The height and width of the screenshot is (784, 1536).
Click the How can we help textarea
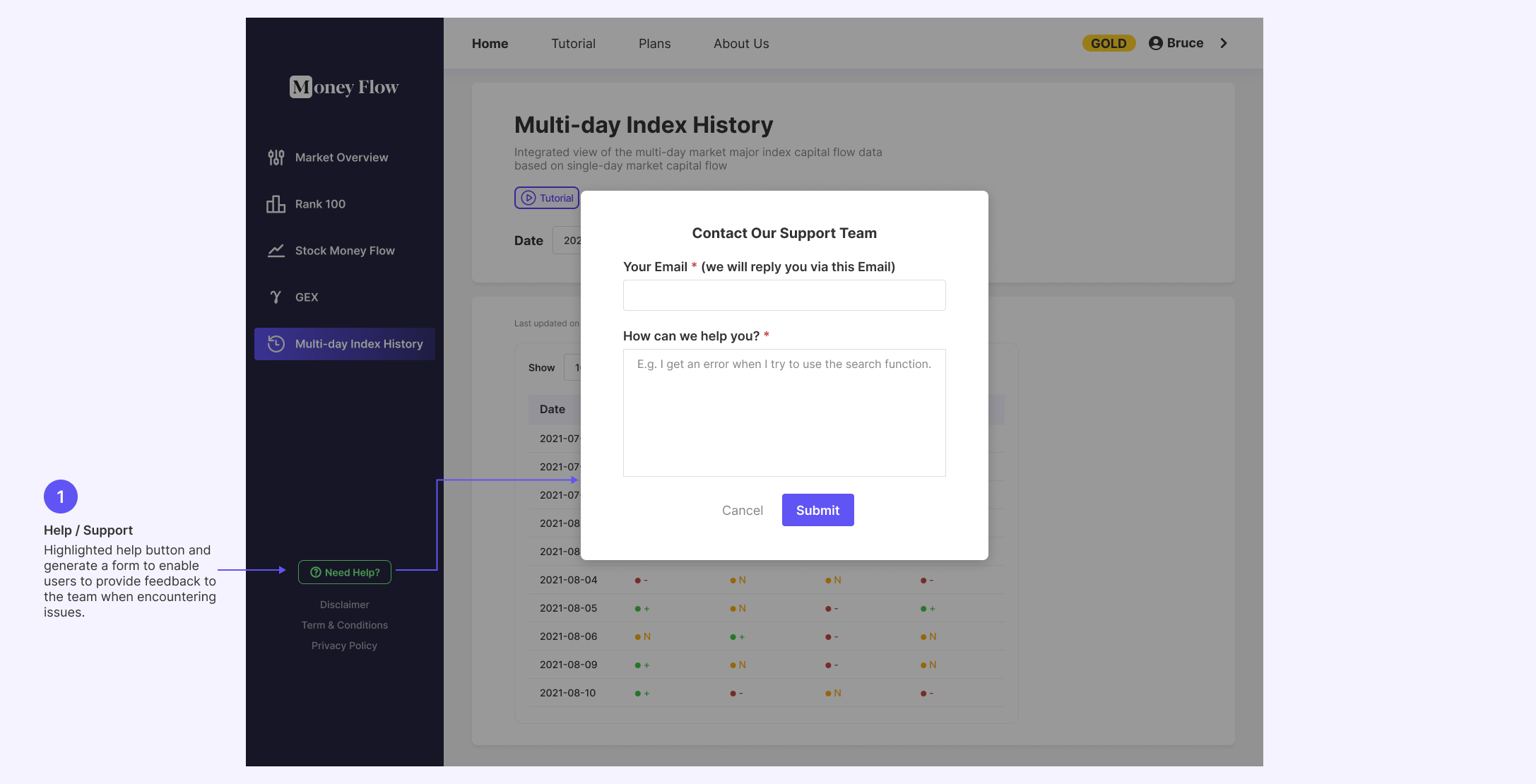(x=784, y=412)
